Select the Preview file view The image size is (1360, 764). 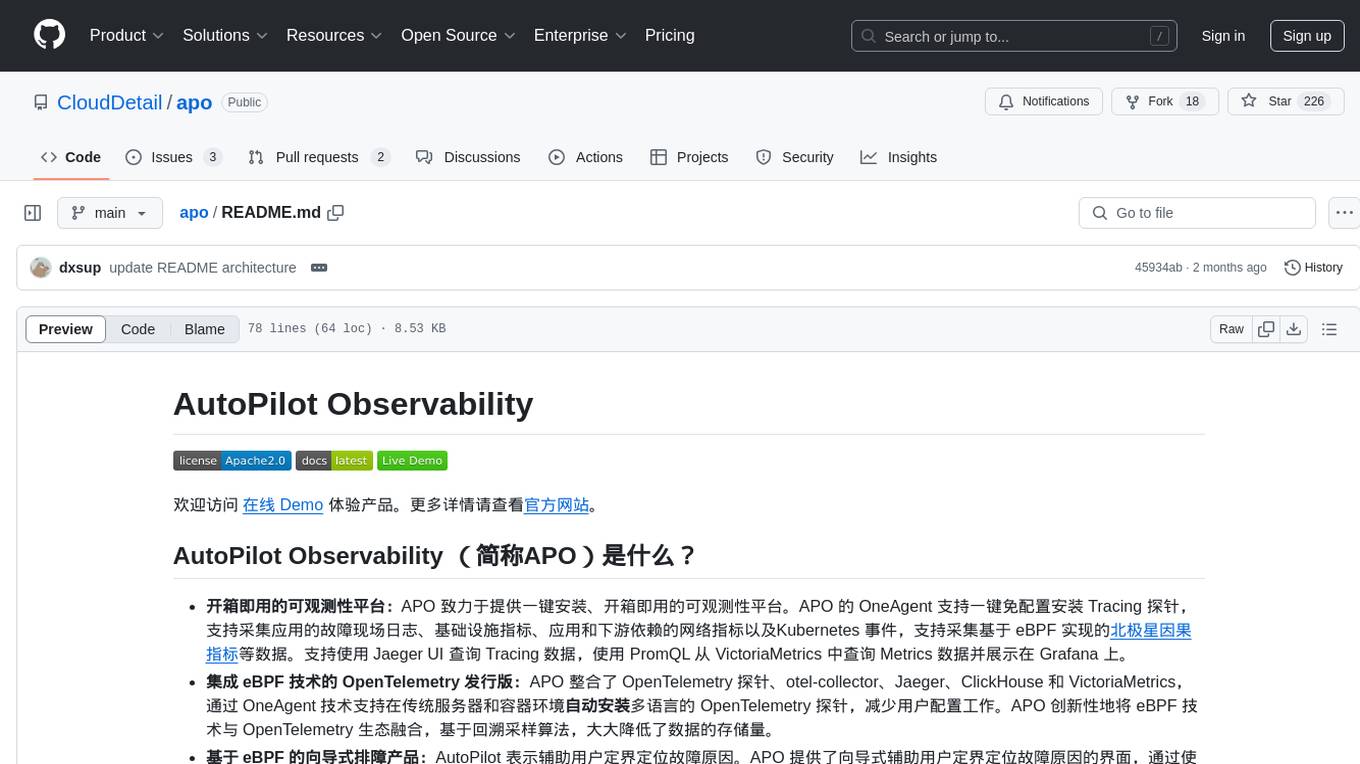tap(66, 329)
